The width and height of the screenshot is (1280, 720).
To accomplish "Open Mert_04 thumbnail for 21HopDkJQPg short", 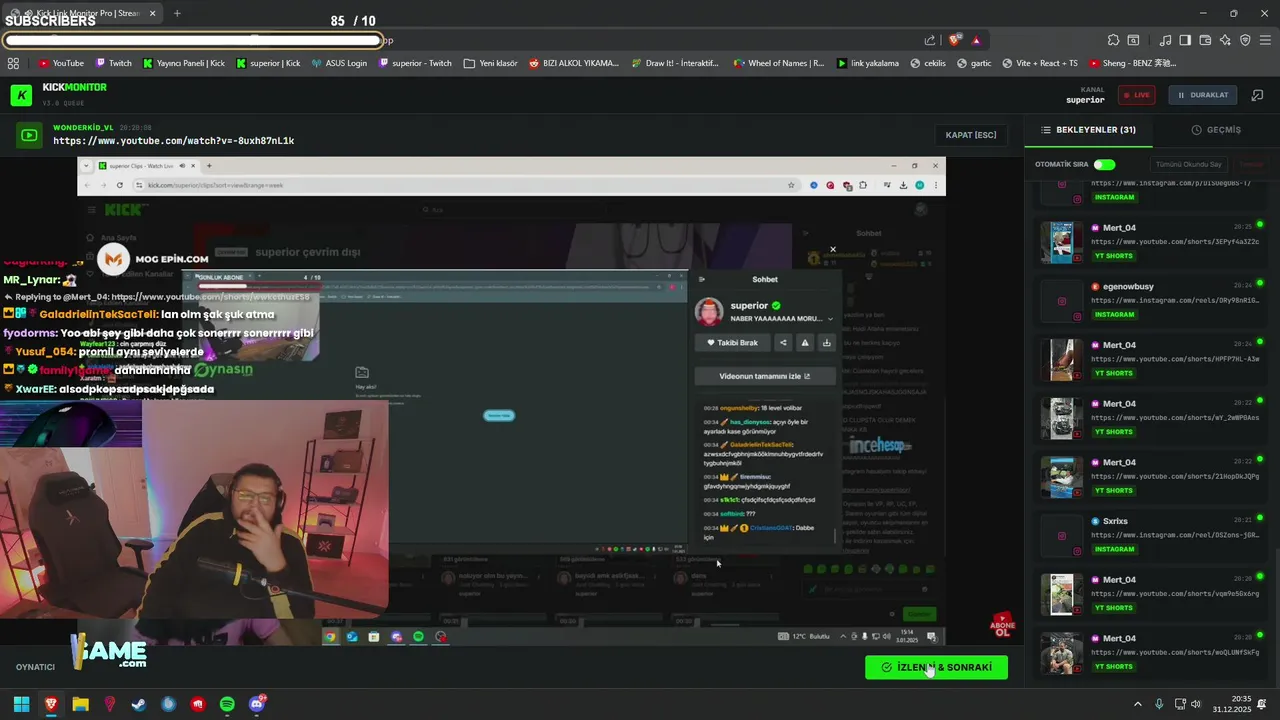I will click(x=1061, y=476).
